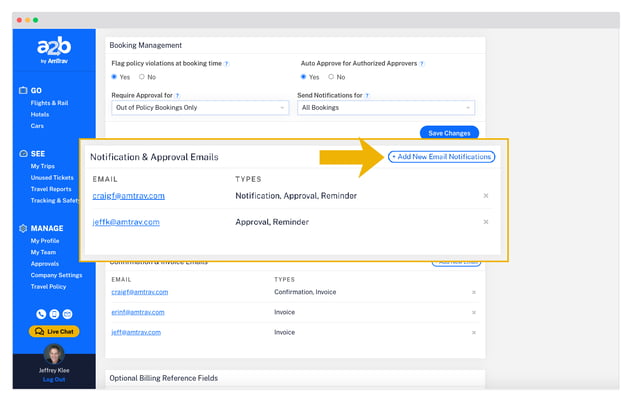The image size is (631, 402).
Task: Remove craigf@amtrav.com notification email with X
Action: click(486, 196)
